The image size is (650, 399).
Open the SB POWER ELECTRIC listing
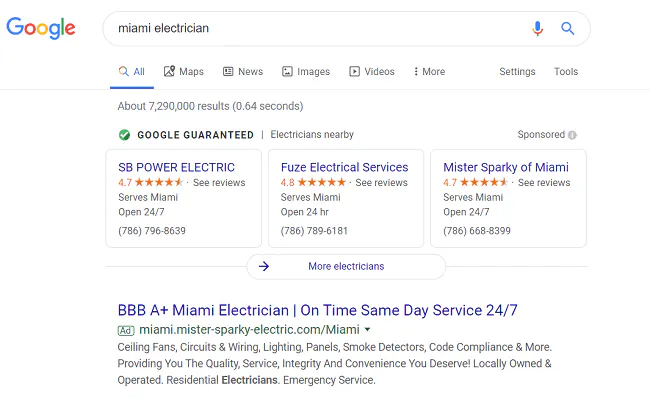(x=176, y=167)
